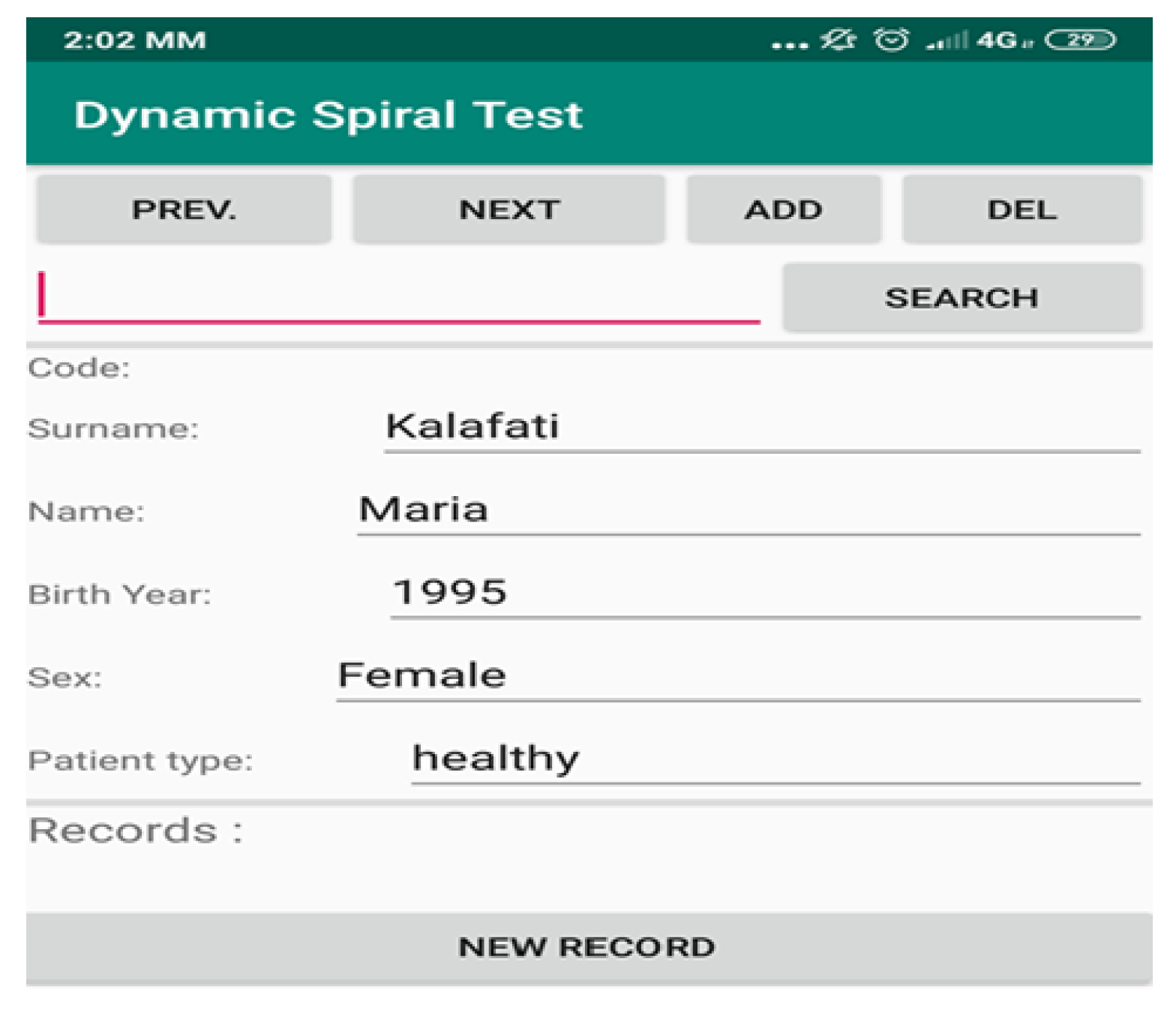Tap the Sex field showing Female

[x=737, y=675]
